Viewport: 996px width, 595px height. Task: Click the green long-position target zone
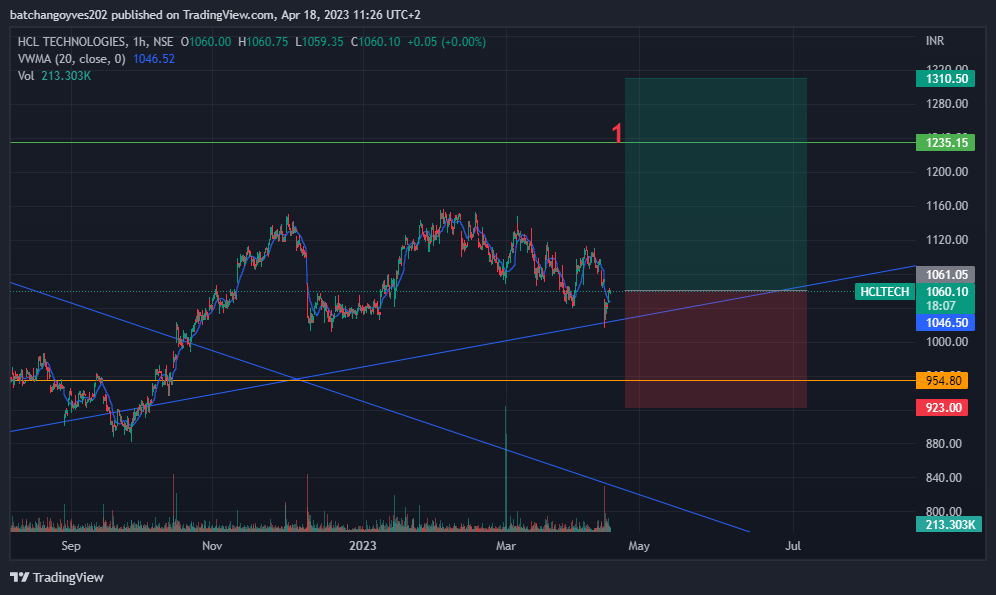(x=716, y=184)
